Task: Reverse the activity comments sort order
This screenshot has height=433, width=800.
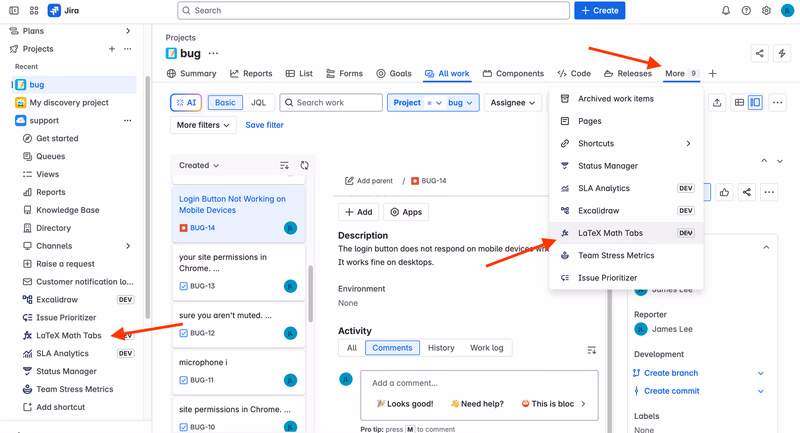Action: point(592,350)
